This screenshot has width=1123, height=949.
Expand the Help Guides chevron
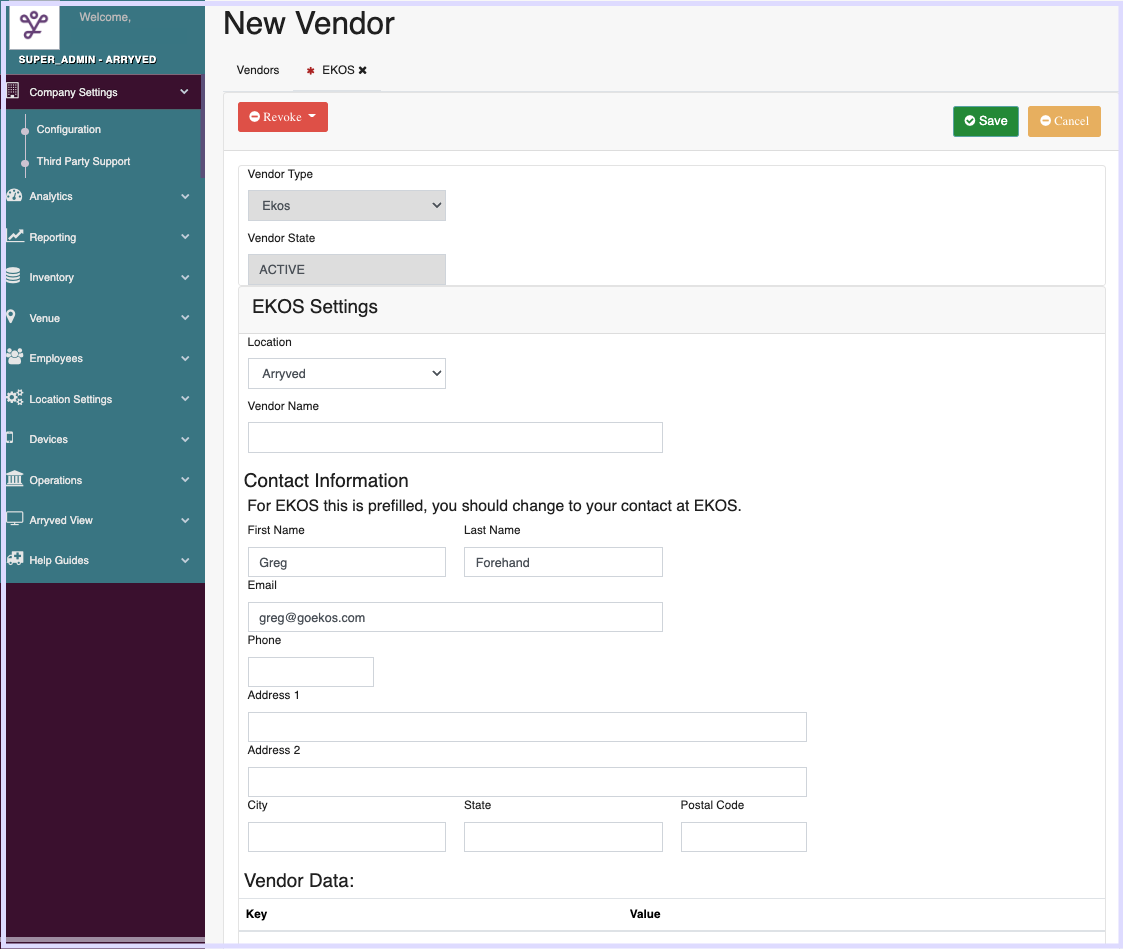(x=185, y=560)
